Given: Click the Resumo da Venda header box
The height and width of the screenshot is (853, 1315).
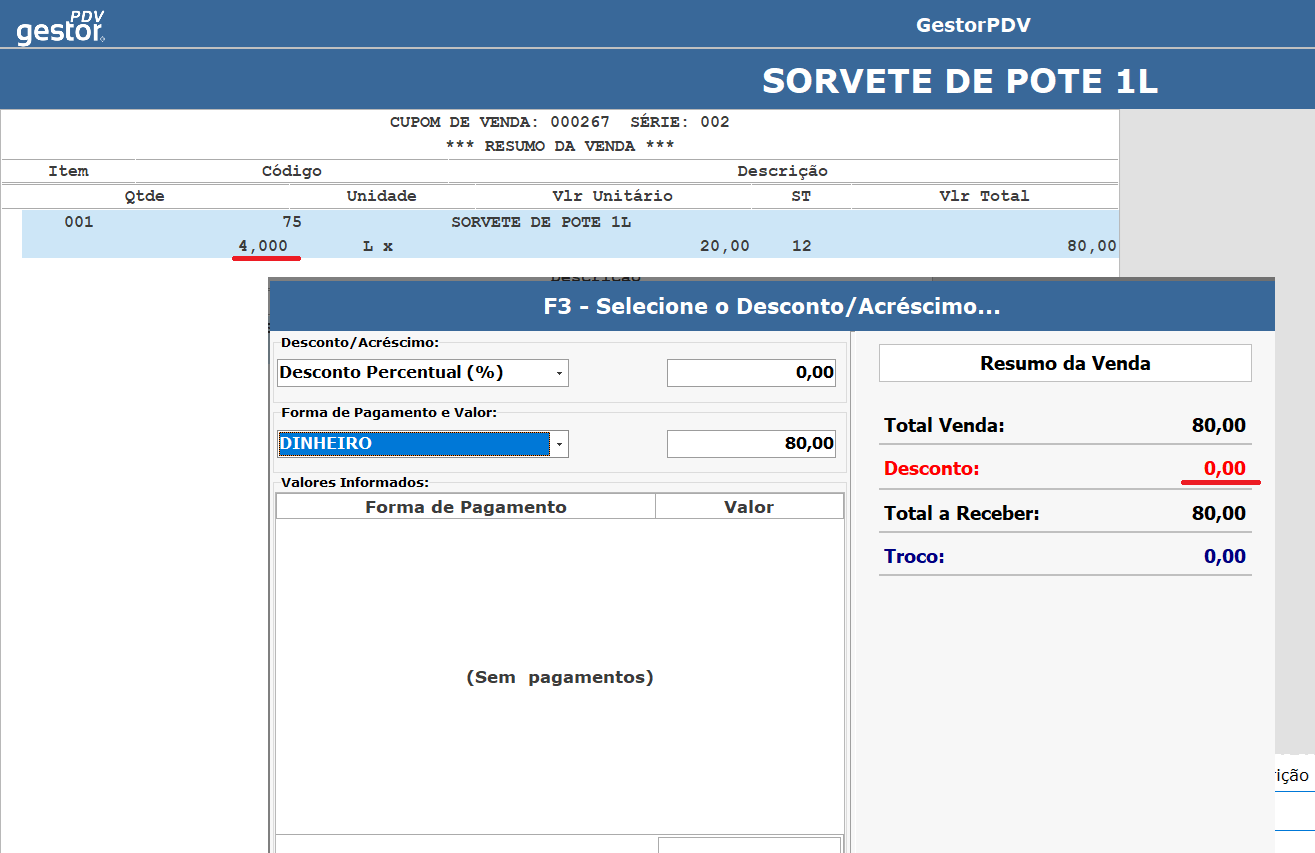Looking at the screenshot, I should point(1065,363).
